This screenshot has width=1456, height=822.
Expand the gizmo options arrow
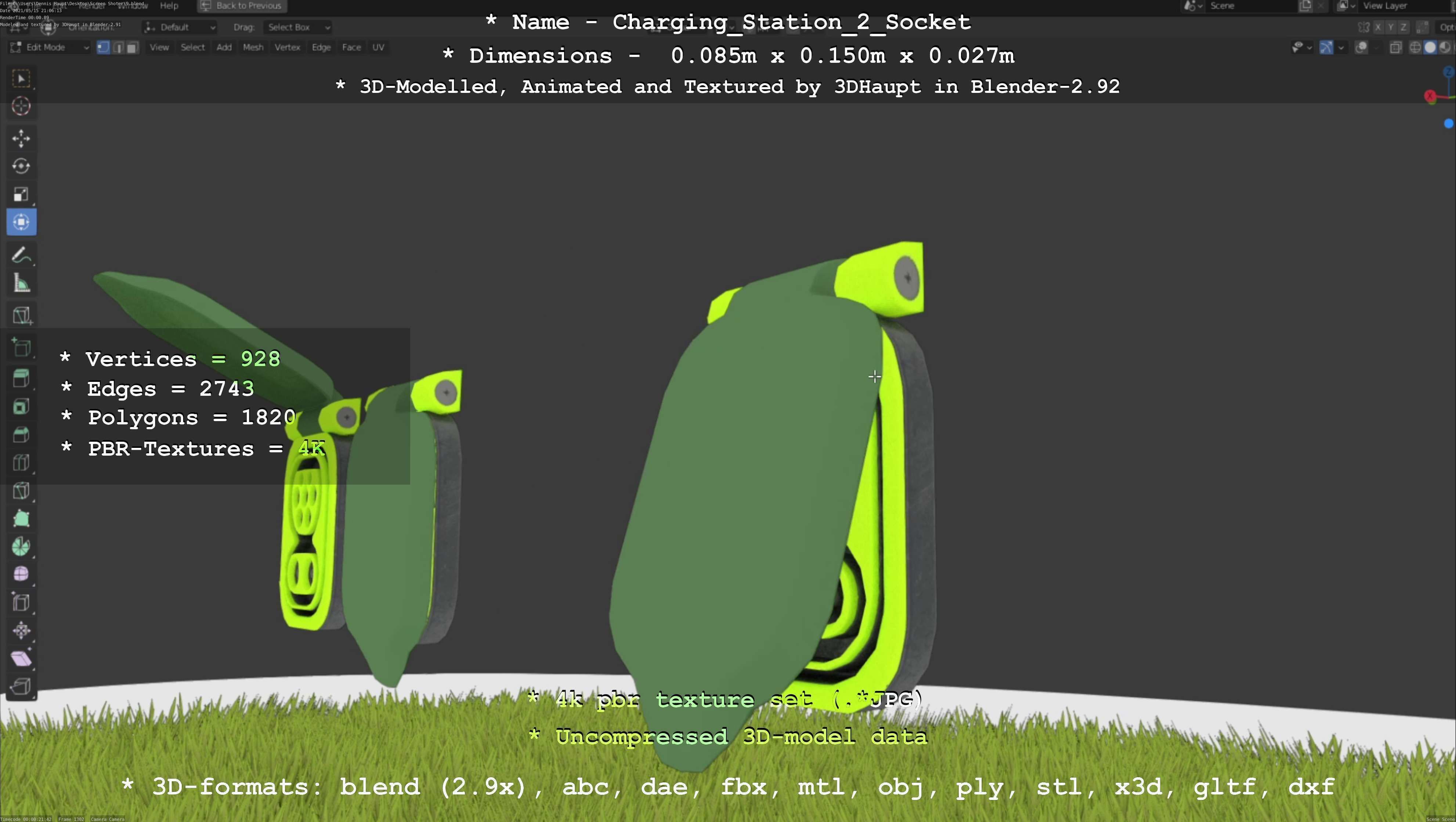pyautogui.click(x=1341, y=47)
